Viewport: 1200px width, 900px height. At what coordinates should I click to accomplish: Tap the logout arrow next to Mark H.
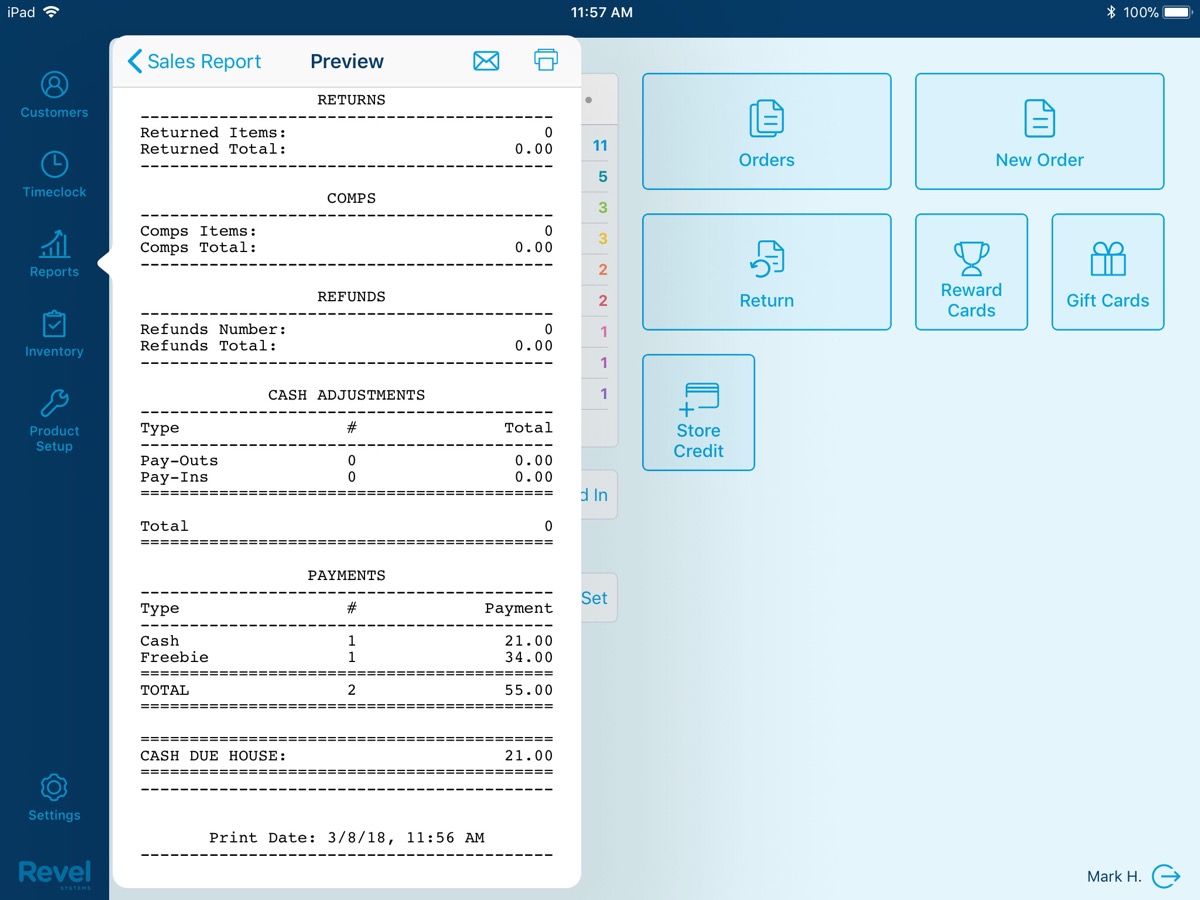pos(1166,876)
